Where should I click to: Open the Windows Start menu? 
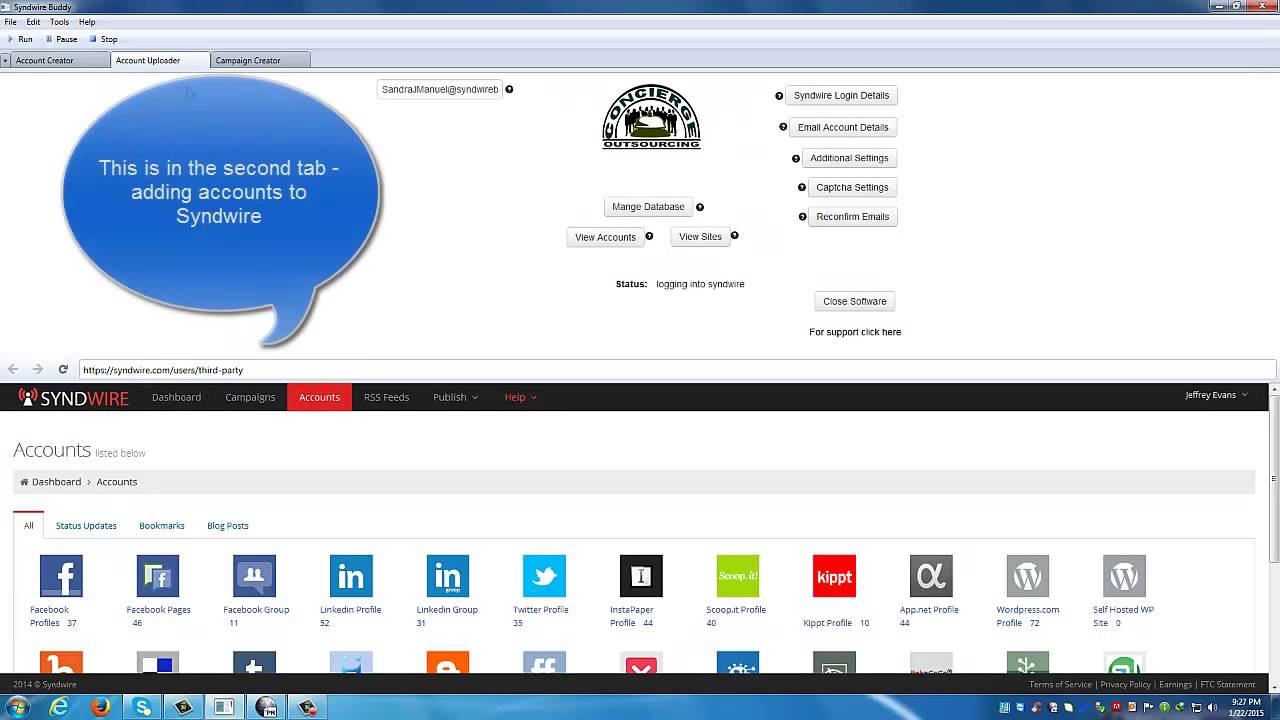[18, 707]
